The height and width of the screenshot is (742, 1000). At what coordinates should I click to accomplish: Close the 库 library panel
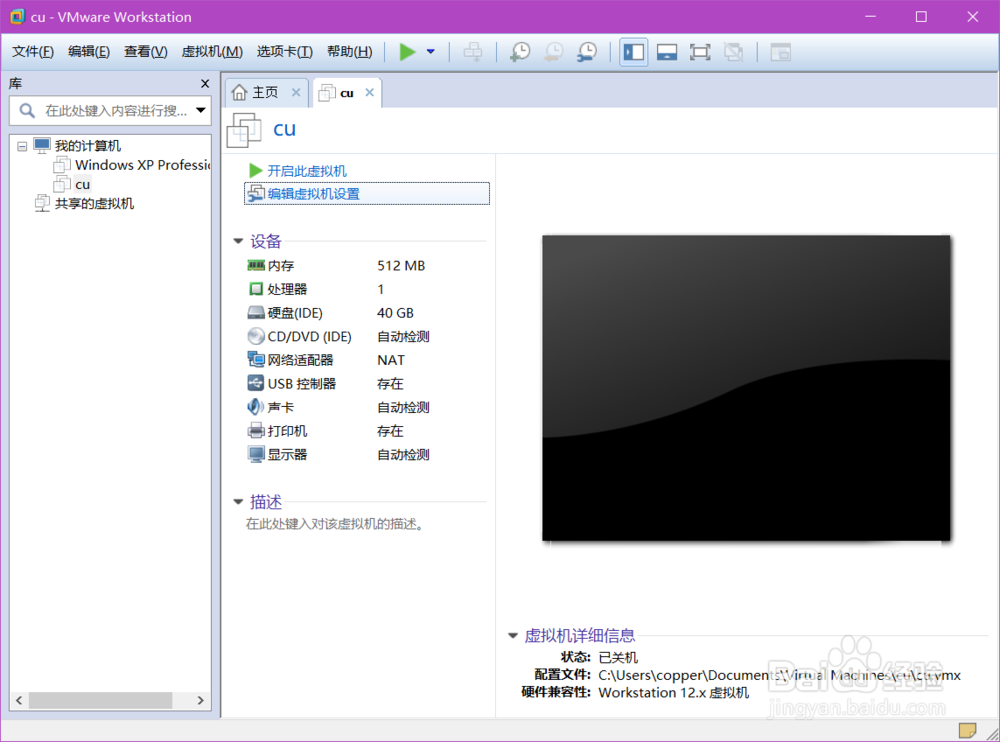[205, 84]
